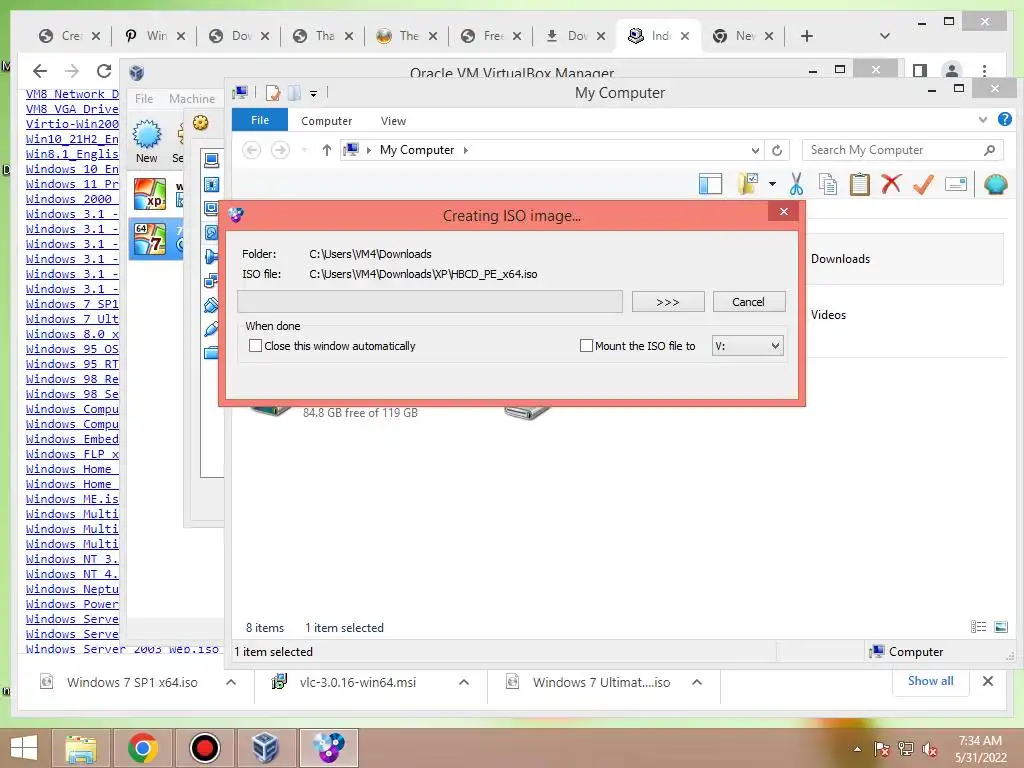Toggle the navigation pane layout icon

[x=710, y=184]
